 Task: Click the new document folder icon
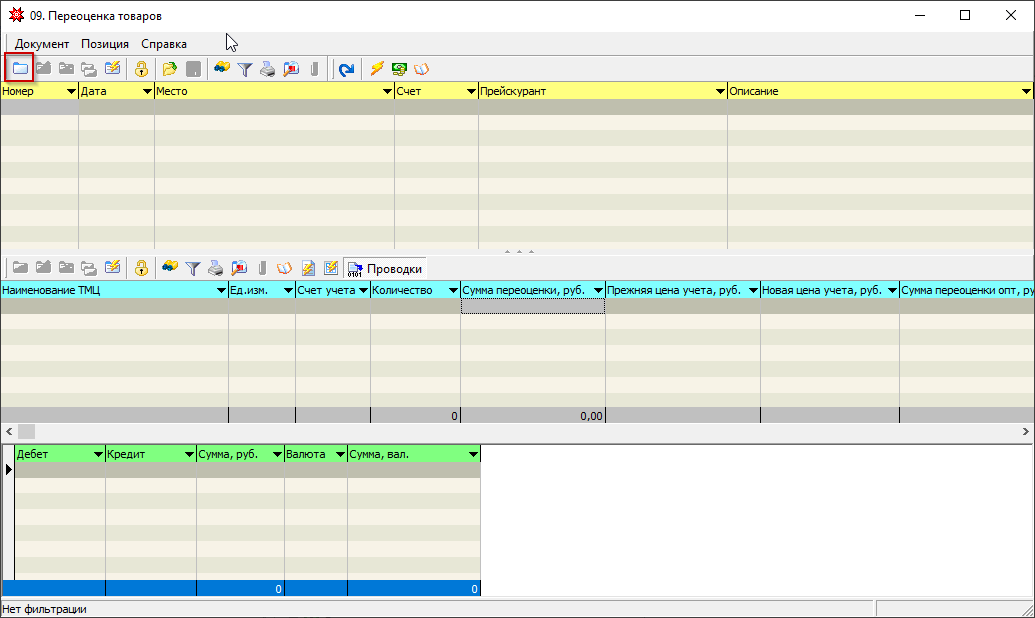[19, 69]
